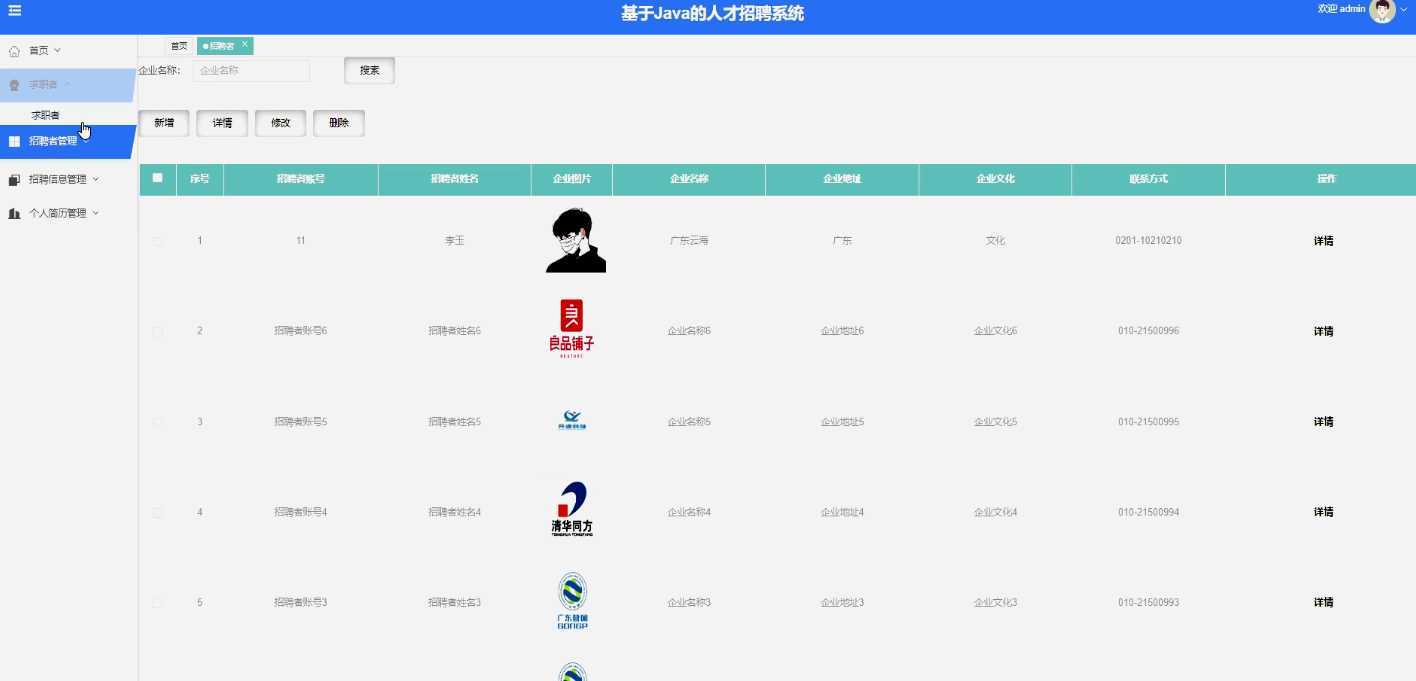Image resolution: width=1416 pixels, height=681 pixels.
Task: Click the 修改 button
Action: [281, 123]
